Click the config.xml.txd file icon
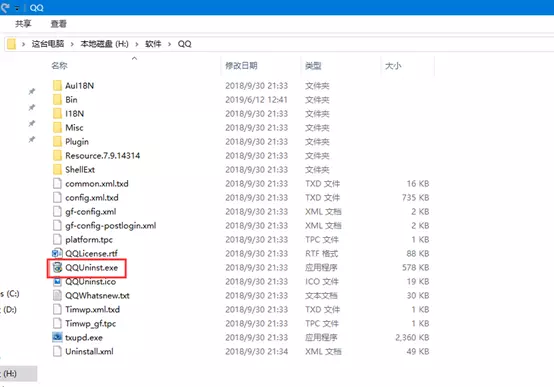This screenshot has height=387, width=554. click(x=57, y=198)
